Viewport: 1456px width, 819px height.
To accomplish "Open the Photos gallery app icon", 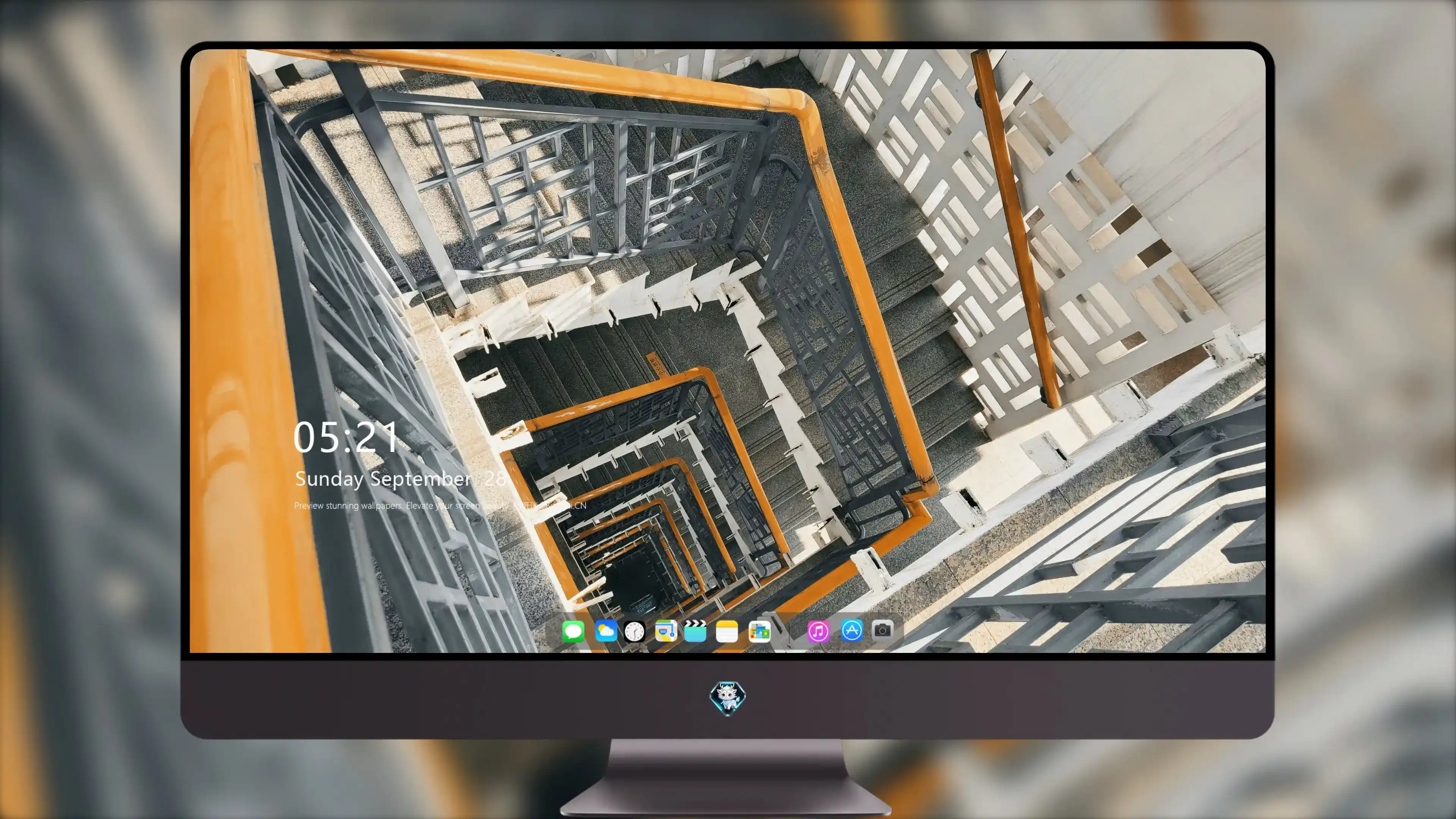I will pos(759,631).
